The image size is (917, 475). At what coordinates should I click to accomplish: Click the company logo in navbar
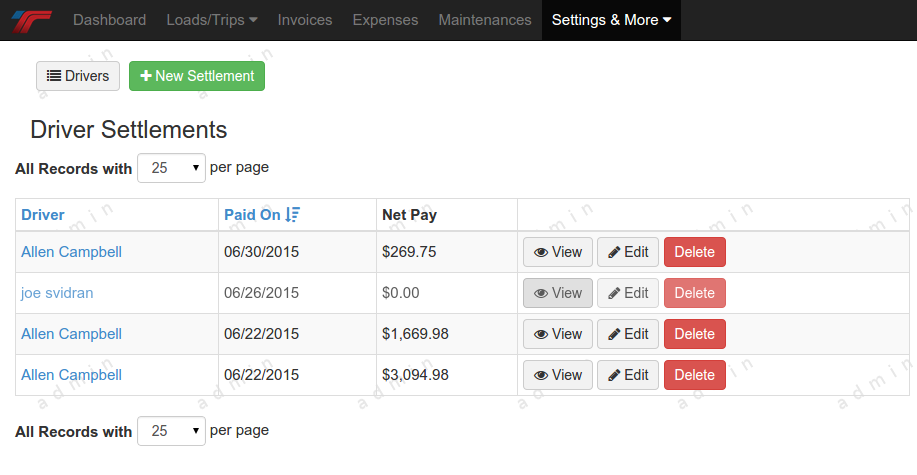(x=30, y=20)
